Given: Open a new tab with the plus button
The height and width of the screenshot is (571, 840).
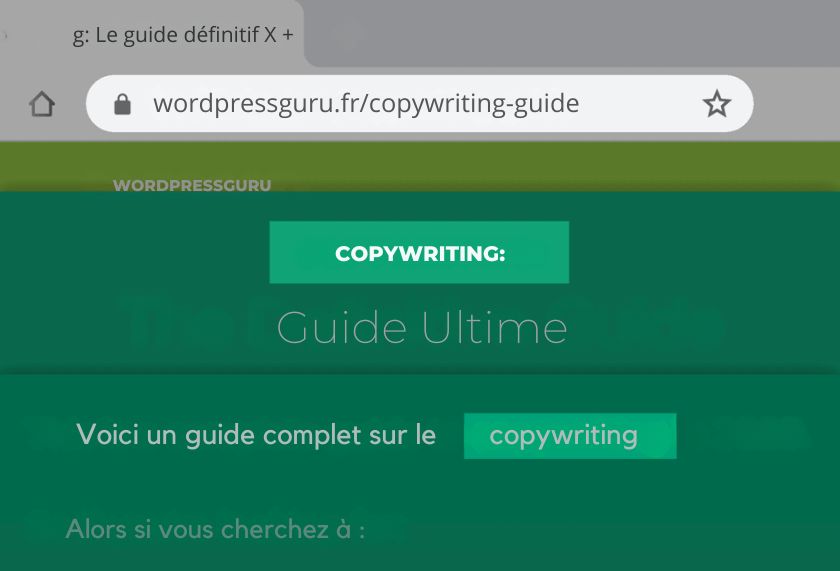Looking at the screenshot, I should click(288, 35).
